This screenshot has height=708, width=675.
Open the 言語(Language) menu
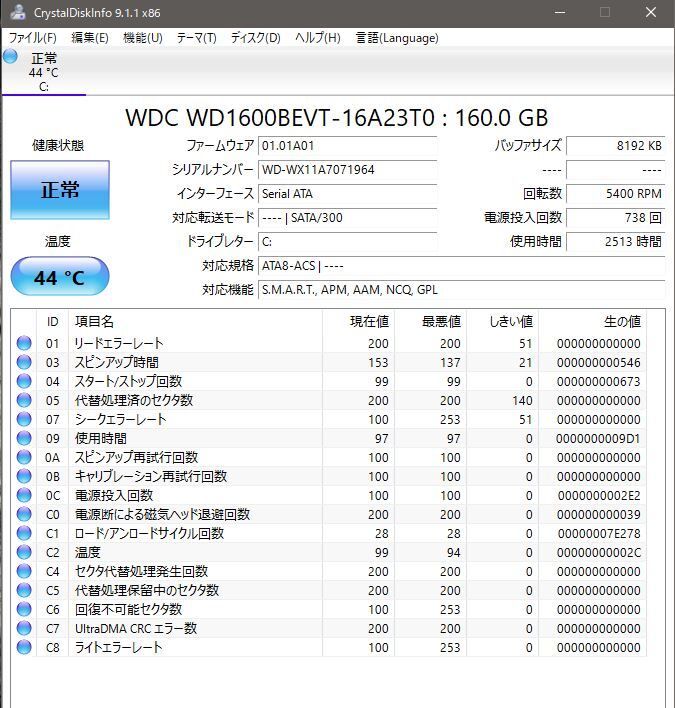397,38
